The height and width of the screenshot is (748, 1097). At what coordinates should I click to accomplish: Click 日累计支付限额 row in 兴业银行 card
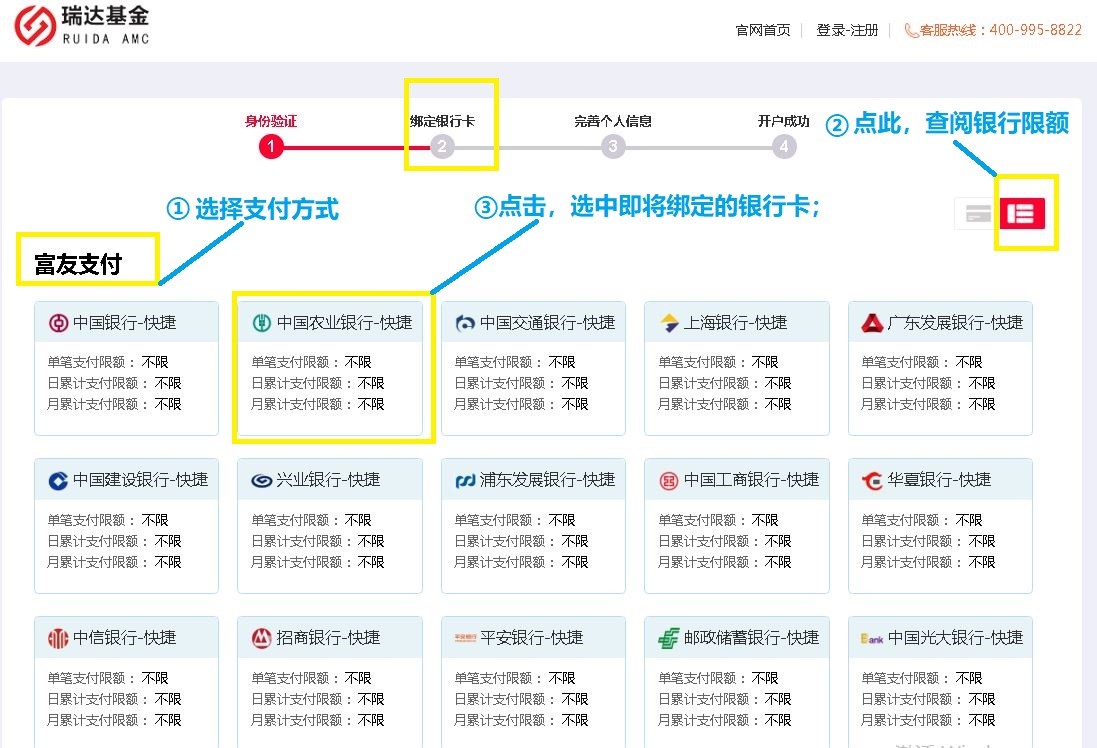pyautogui.click(x=318, y=541)
